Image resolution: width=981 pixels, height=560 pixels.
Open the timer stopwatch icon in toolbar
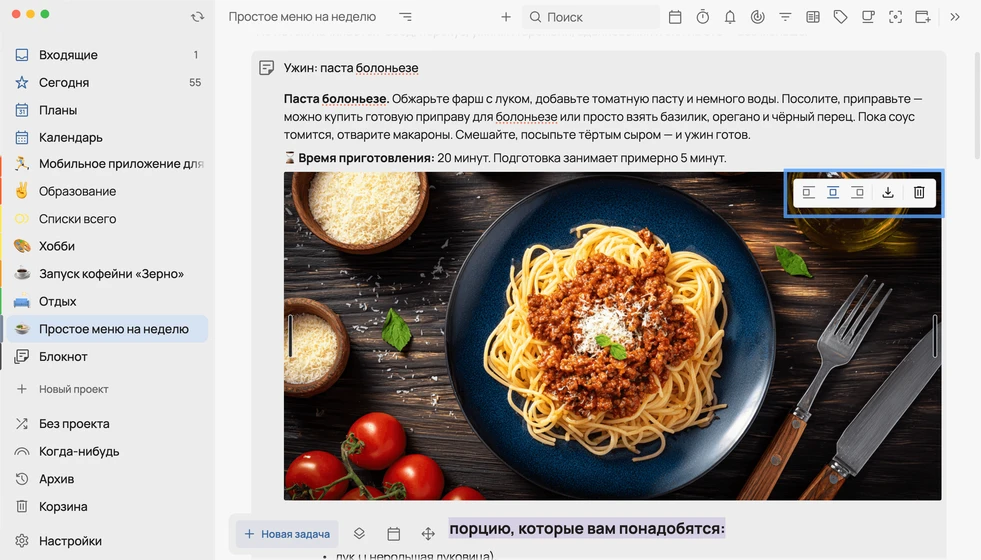point(703,17)
